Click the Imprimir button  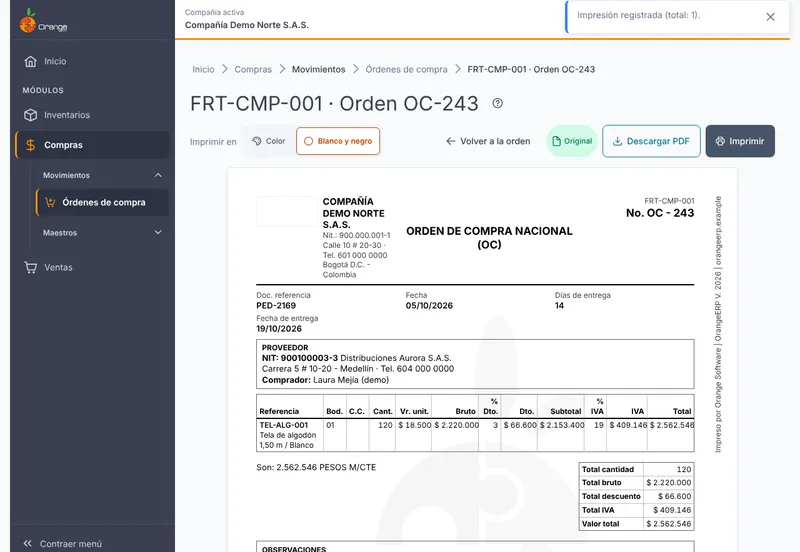(740, 141)
